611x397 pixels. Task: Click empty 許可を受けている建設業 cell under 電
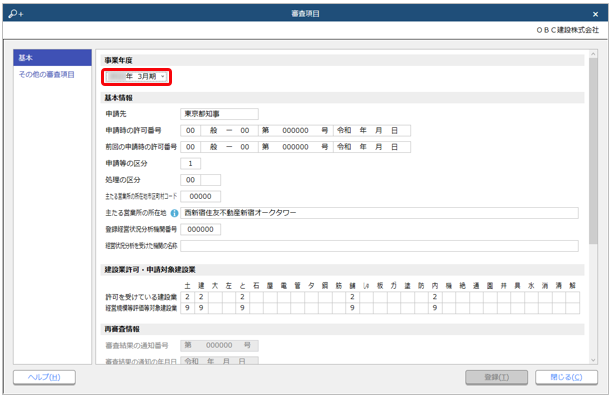[x=284, y=297]
